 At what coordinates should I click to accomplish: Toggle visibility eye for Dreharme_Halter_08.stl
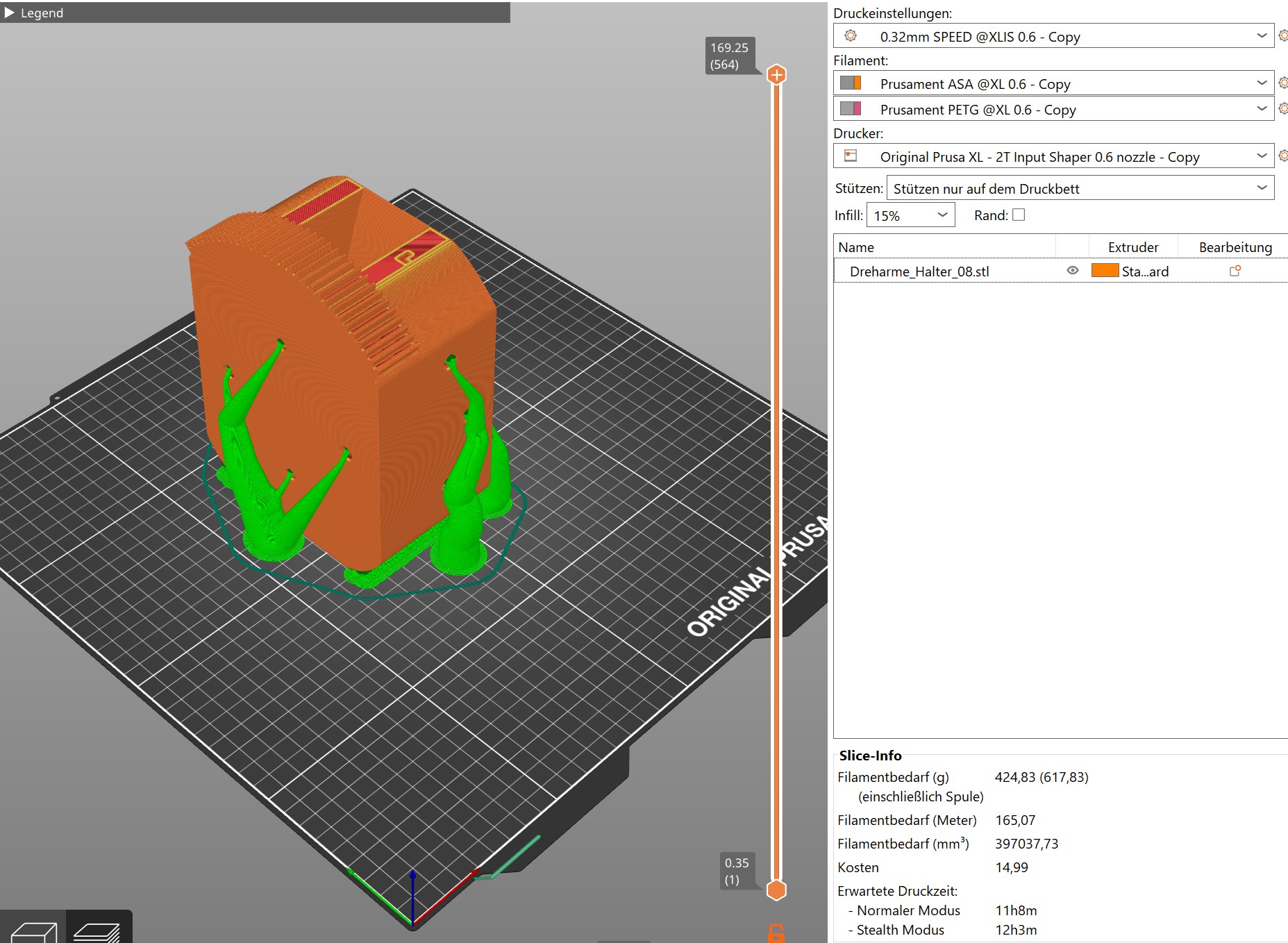pyautogui.click(x=1072, y=271)
